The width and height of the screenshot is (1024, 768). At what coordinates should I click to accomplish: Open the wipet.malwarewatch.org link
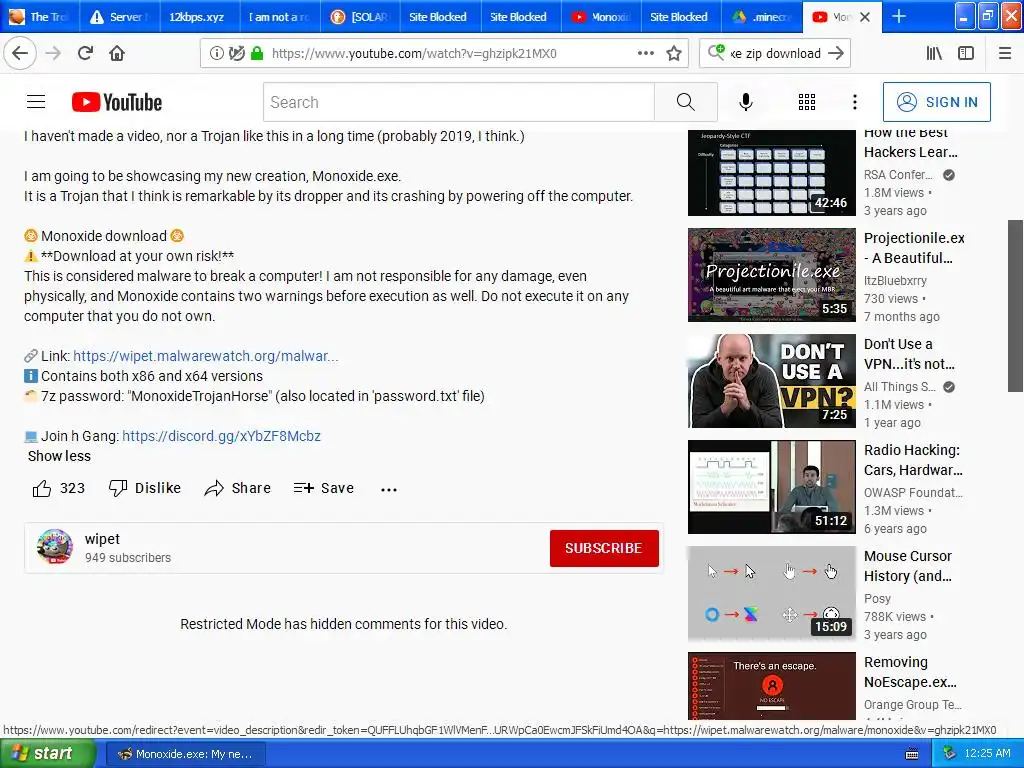click(206, 356)
